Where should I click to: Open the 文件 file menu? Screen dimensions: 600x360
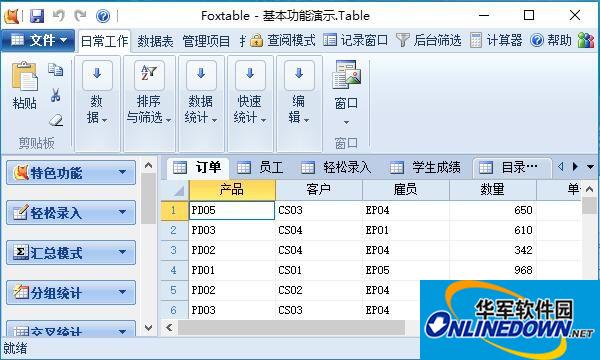[x=38, y=40]
